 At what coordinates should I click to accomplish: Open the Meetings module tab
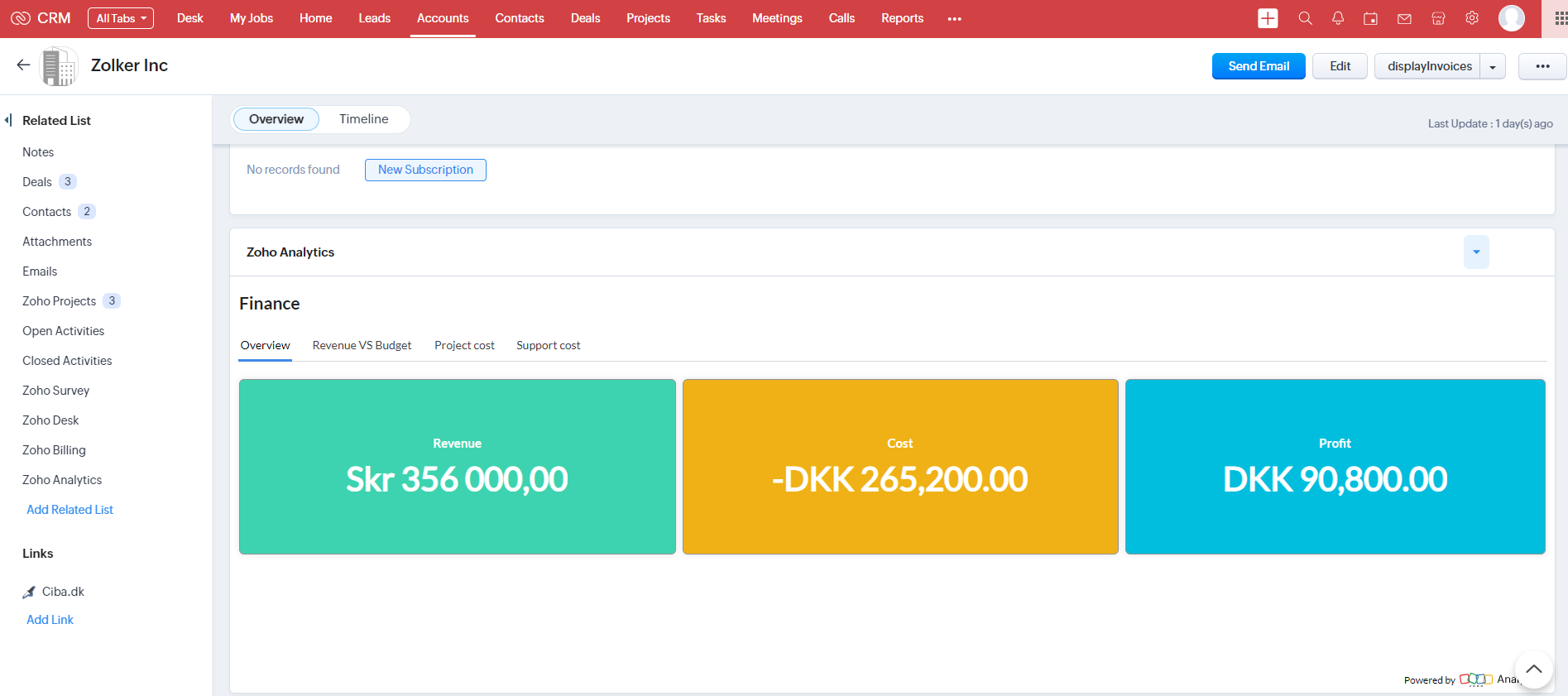[777, 18]
